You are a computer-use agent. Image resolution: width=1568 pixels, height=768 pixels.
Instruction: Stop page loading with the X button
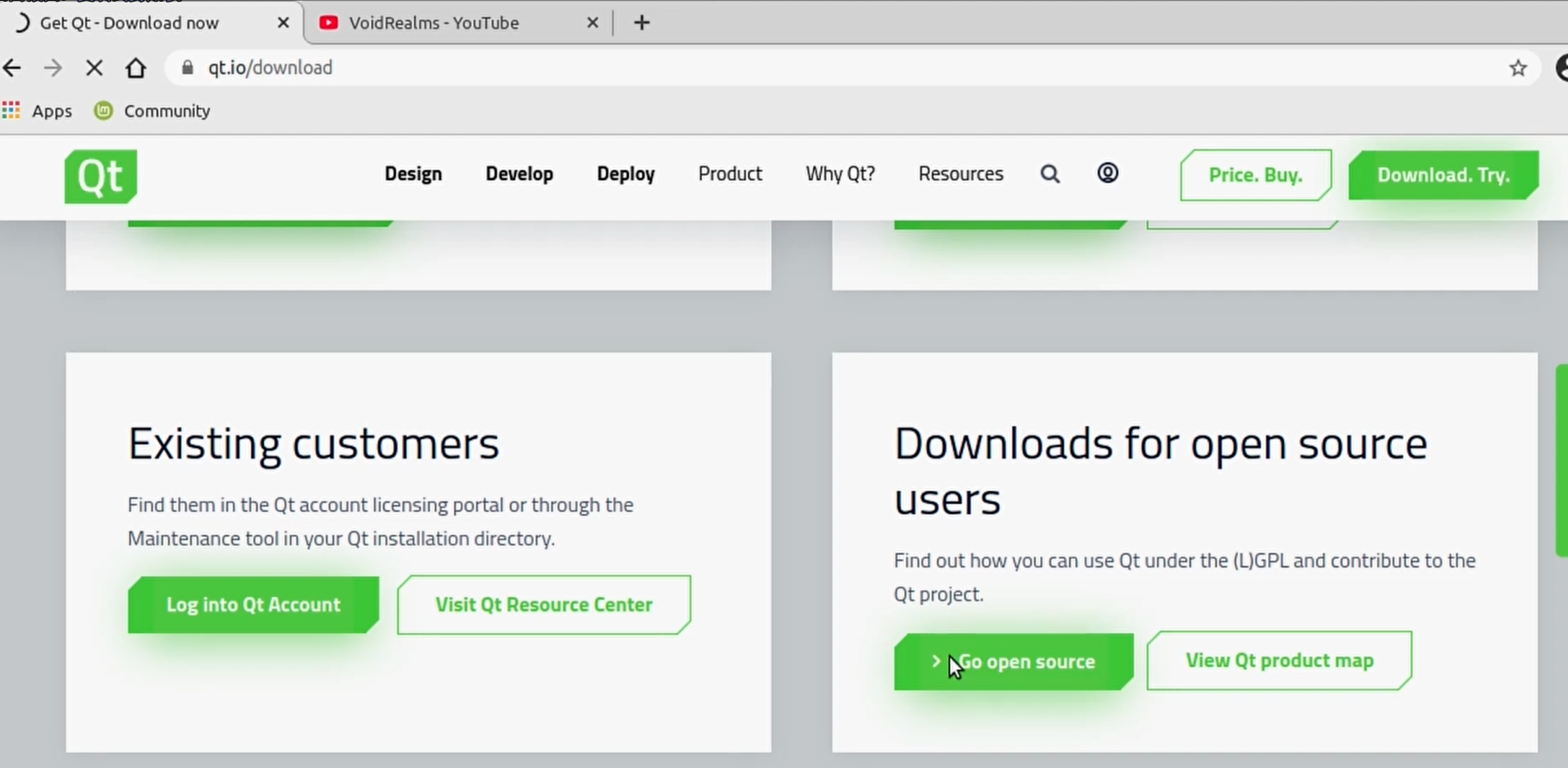point(94,67)
